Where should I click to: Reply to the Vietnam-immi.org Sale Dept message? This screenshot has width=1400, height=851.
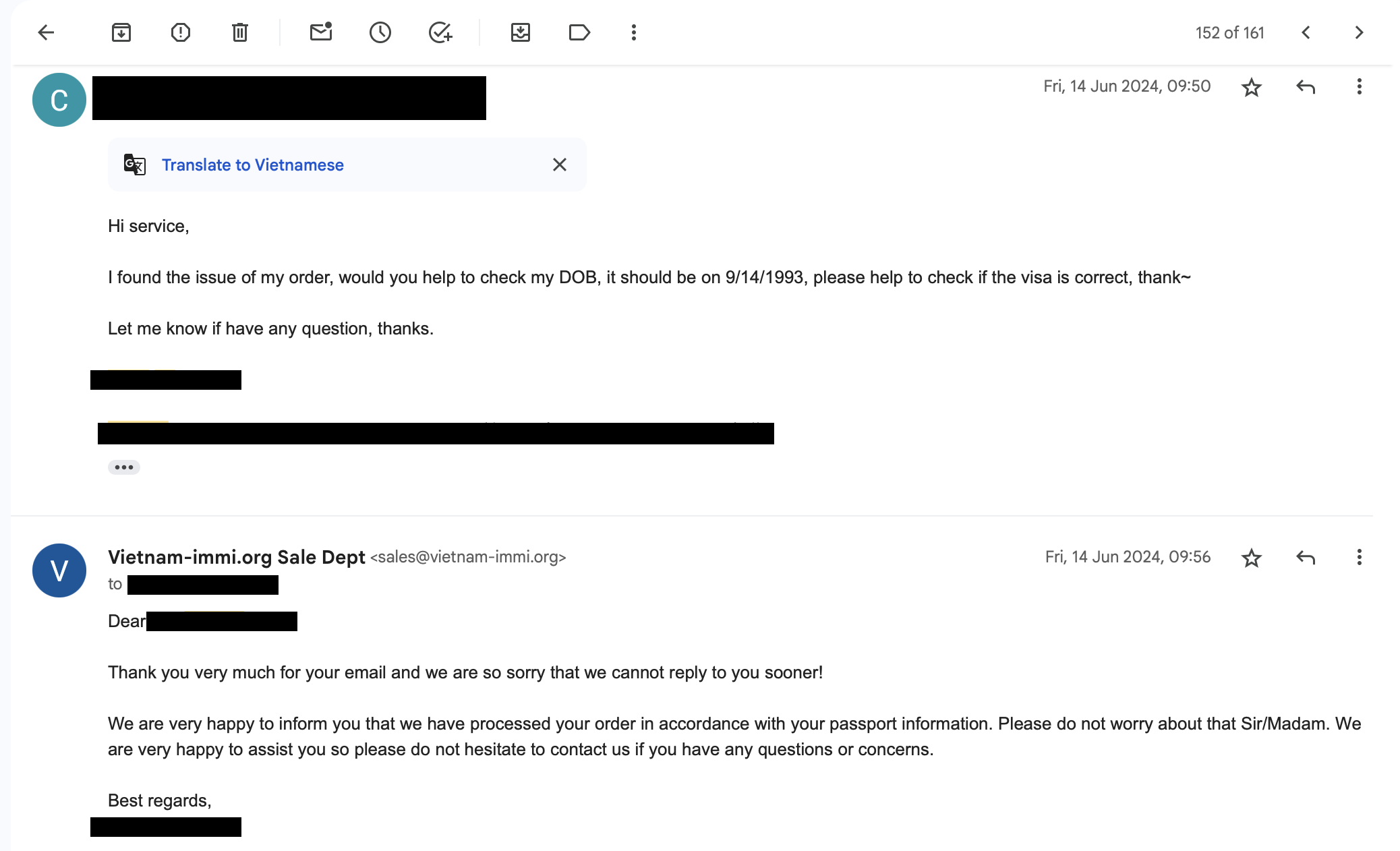click(1306, 558)
